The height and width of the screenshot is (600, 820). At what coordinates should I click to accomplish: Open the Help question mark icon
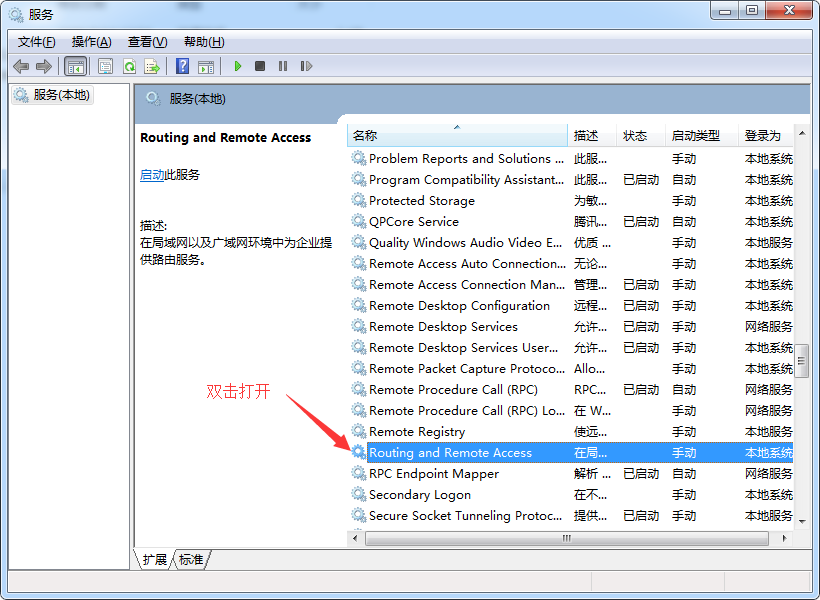[x=183, y=66]
